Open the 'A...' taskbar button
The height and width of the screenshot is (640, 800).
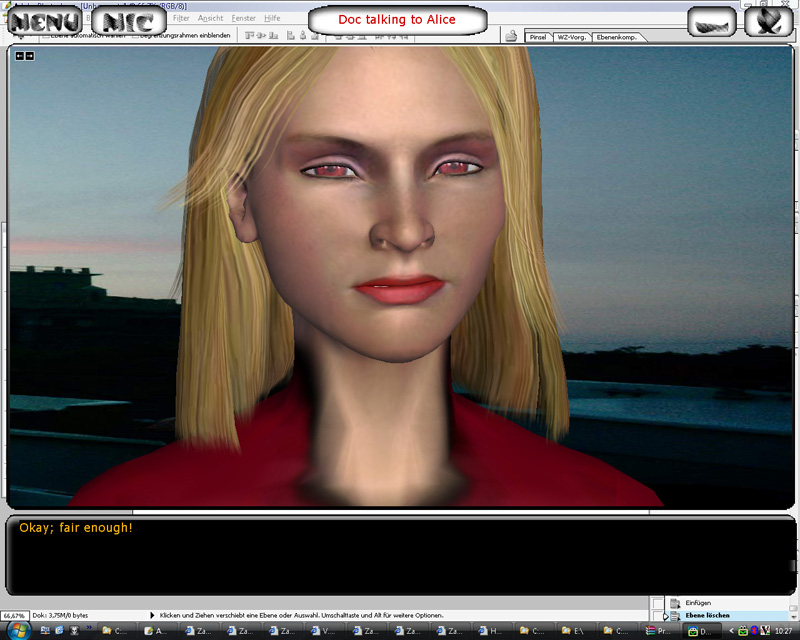point(160,631)
